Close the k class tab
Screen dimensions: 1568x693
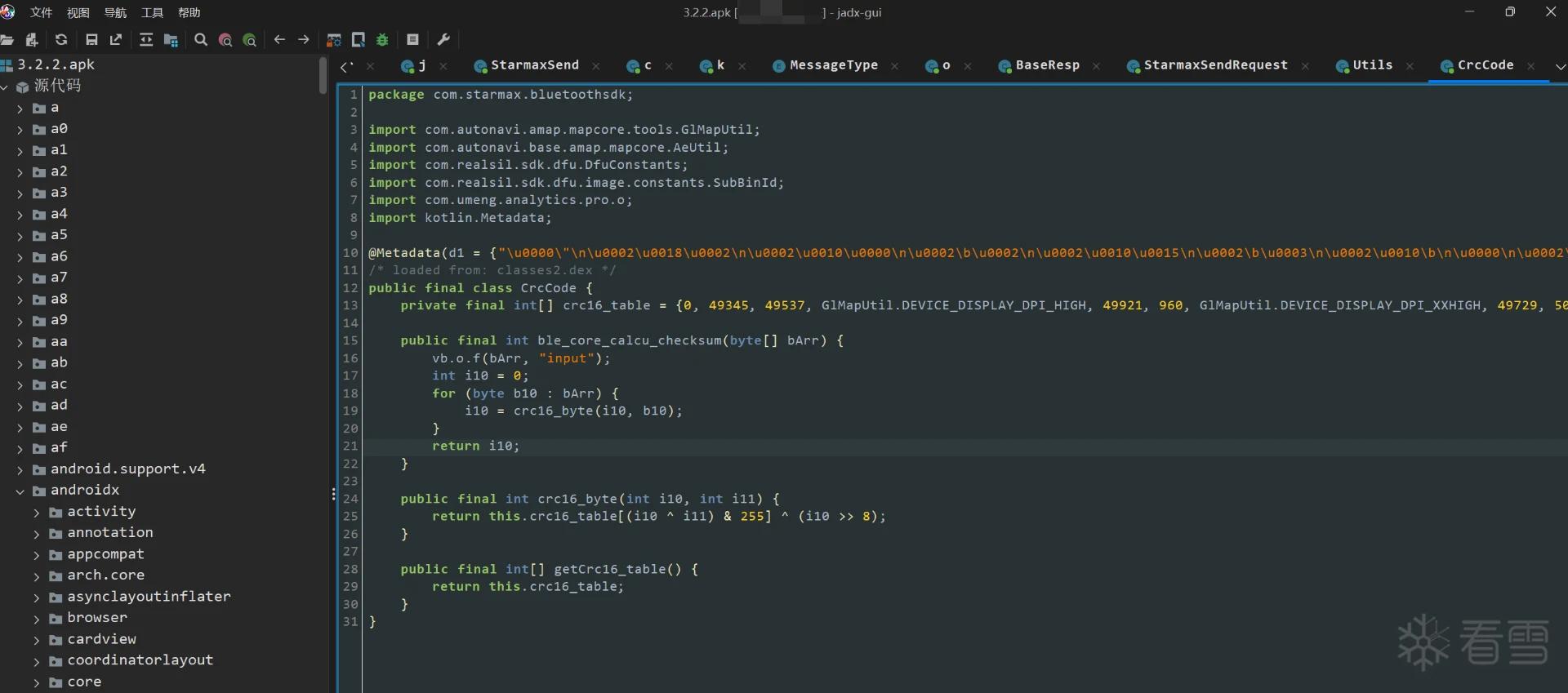click(742, 66)
